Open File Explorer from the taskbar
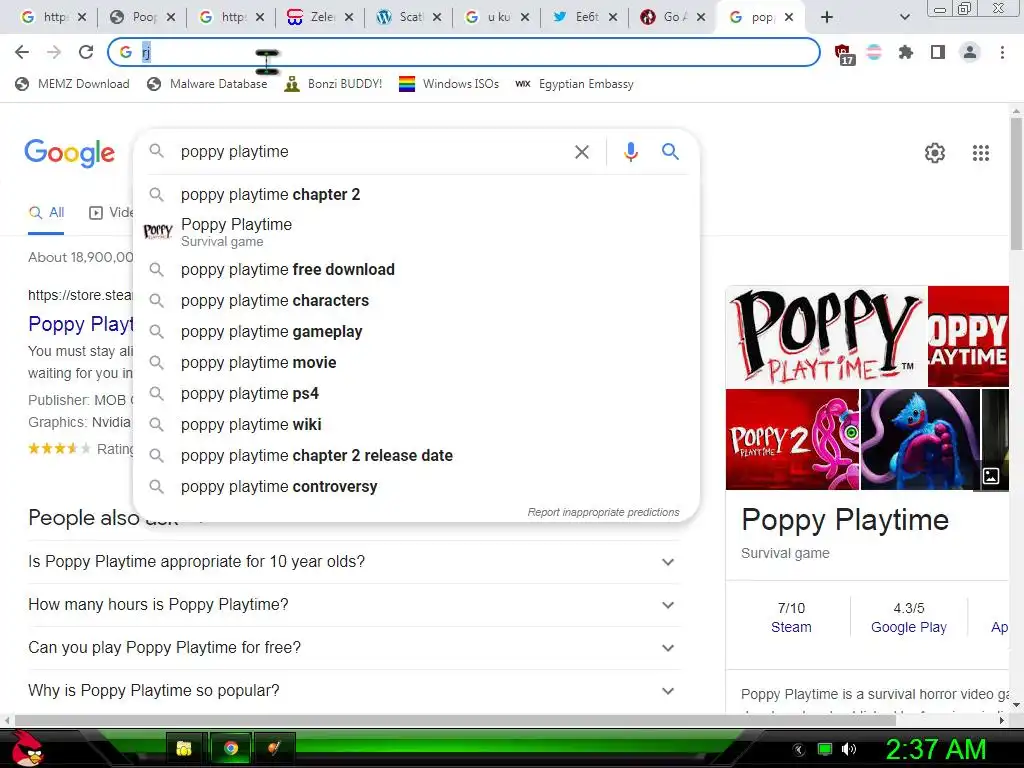This screenshot has width=1024, height=768. click(x=185, y=748)
